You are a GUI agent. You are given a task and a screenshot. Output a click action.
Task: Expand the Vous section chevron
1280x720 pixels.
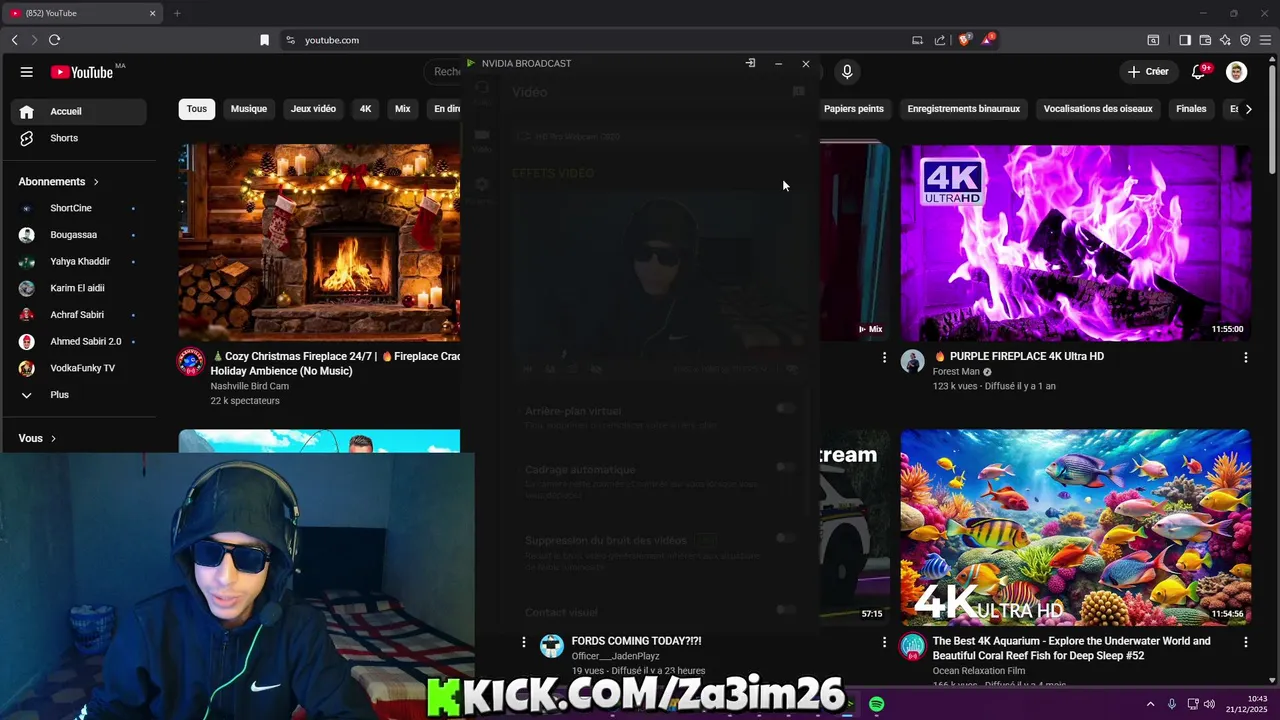53,439
